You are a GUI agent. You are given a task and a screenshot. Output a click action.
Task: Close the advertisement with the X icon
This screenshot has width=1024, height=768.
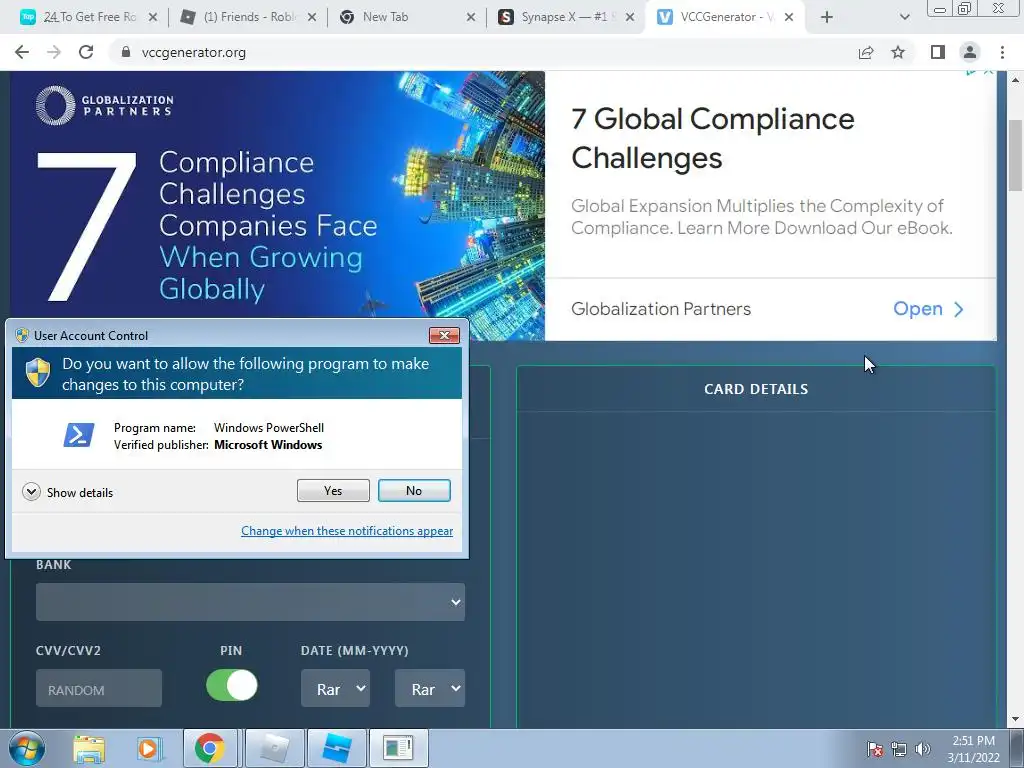point(989,72)
